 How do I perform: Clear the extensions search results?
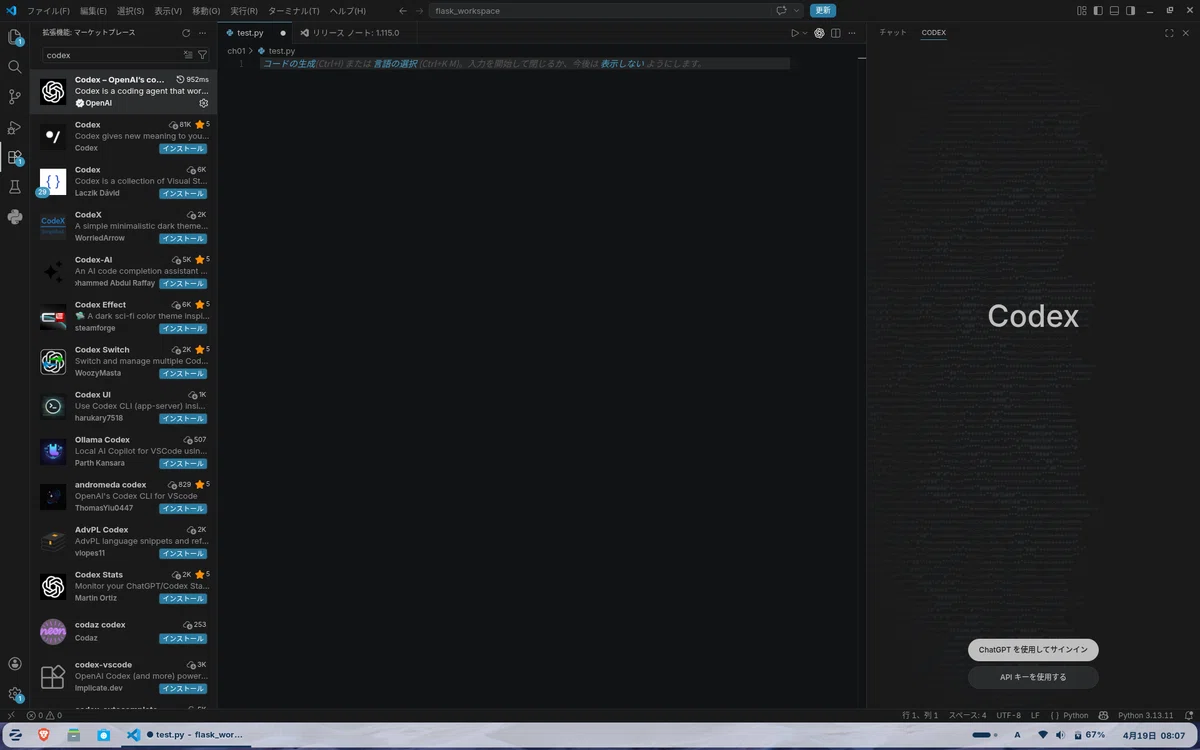tap(188, 55)
